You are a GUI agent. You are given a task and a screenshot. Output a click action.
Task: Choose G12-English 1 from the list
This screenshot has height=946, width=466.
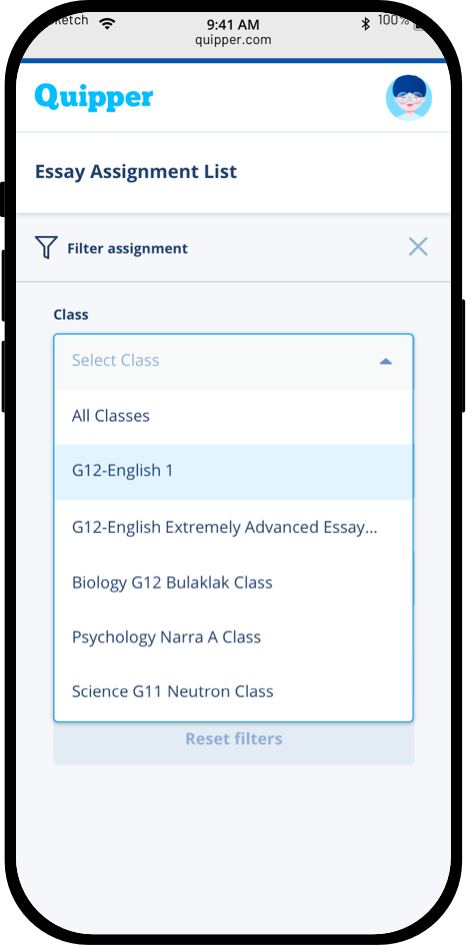pyautogui.click(x=234, y=471)
